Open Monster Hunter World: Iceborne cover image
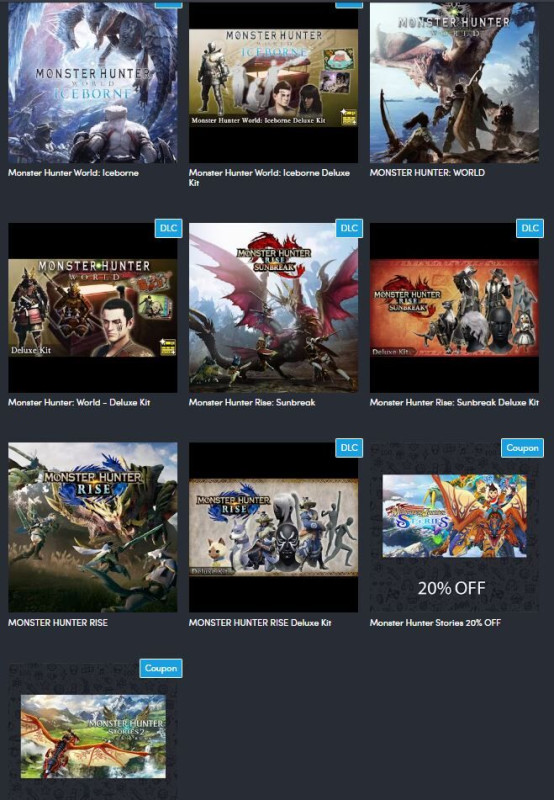 tap(93, 82)
